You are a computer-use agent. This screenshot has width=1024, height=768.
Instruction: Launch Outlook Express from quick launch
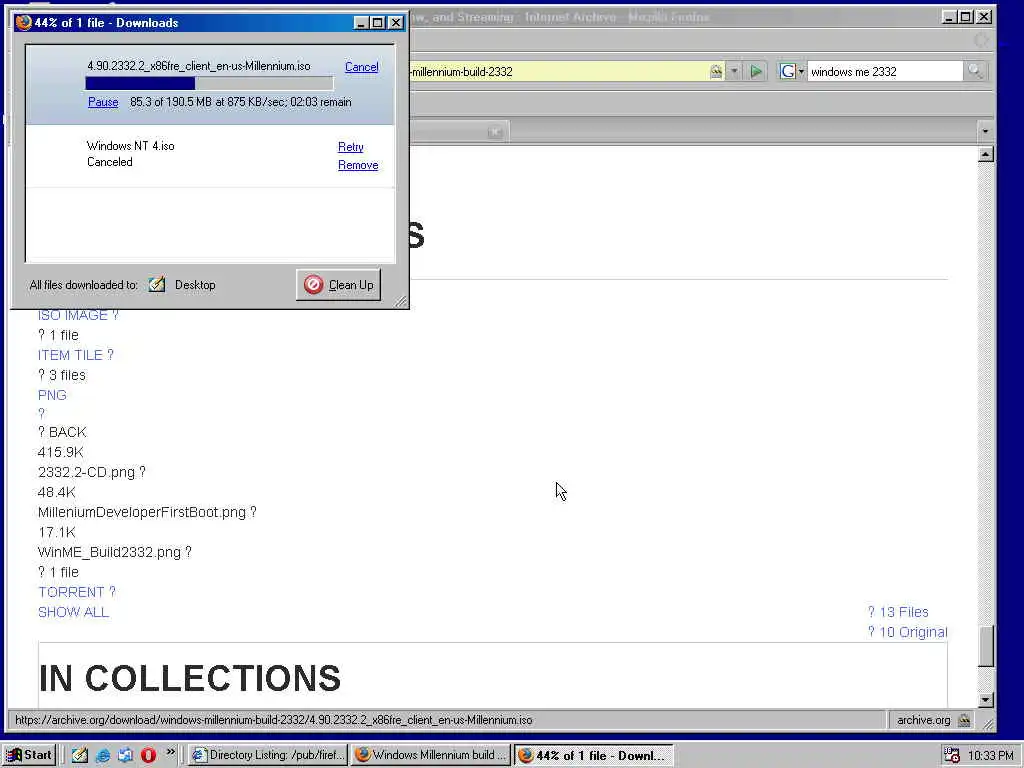point(125,755)
